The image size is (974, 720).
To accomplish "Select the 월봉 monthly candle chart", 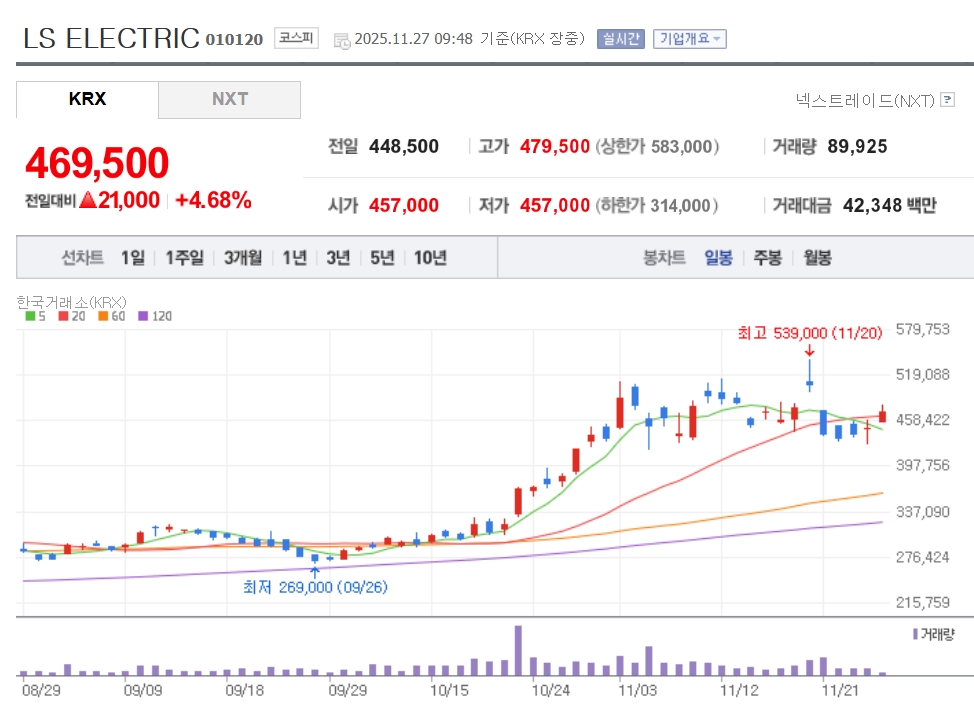I will [817, 257].
